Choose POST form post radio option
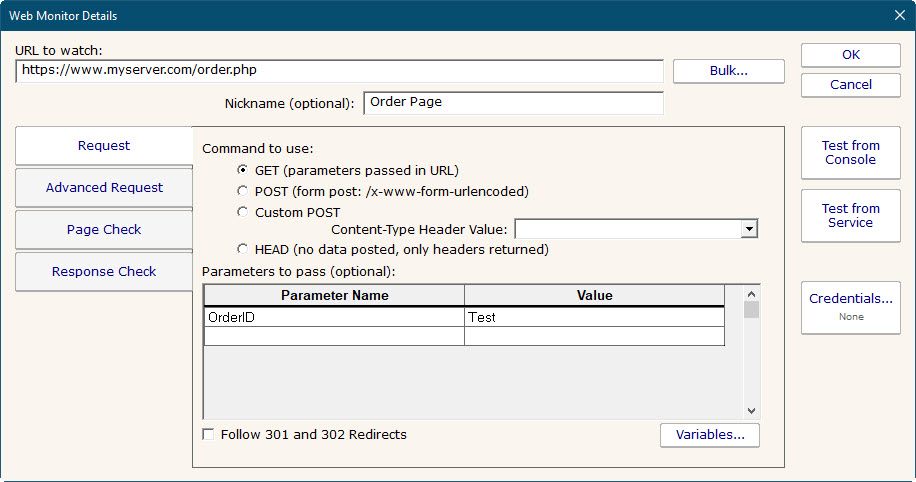The width and height of the screenshot is (916, 482). point(242,191)
